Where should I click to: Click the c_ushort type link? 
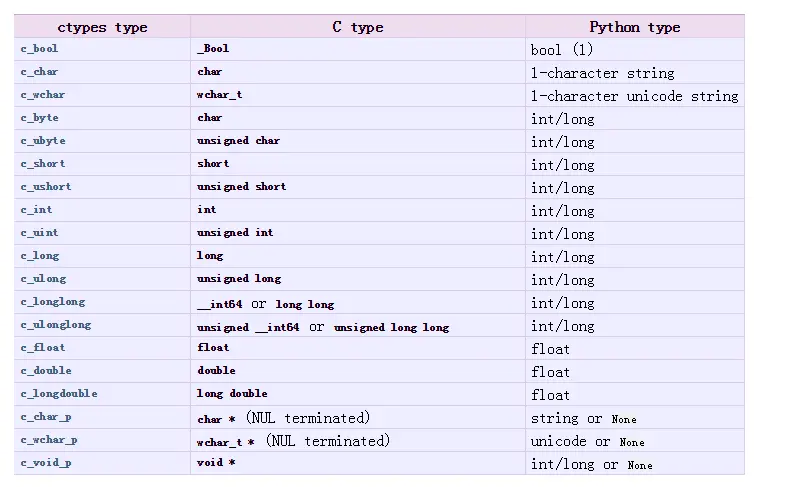(x=45, y=187)
